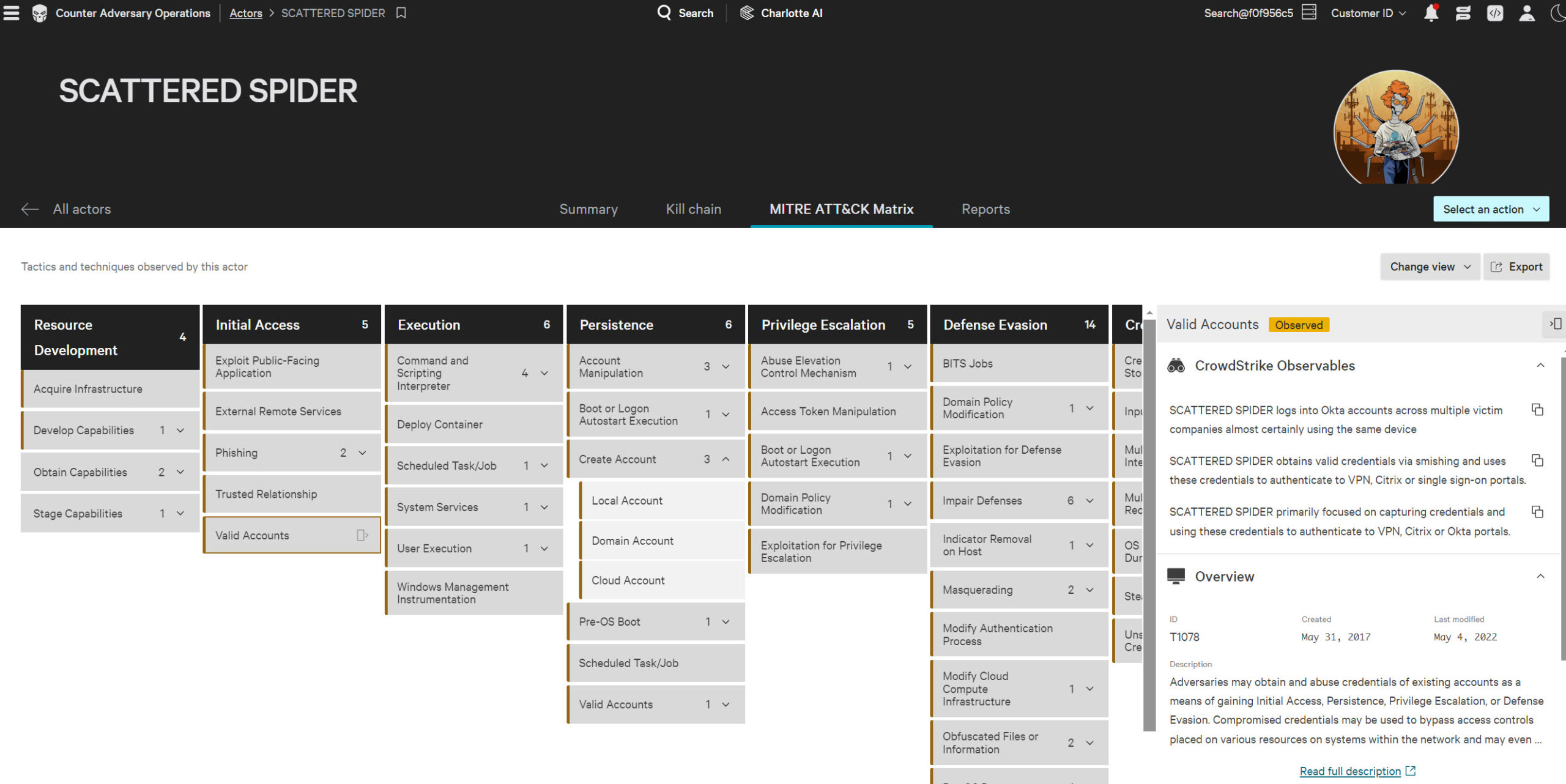The height and width of the screenshot is (784, 1566).
Task: Select the BITS Jobs technique
Action: click(1019, 364)
